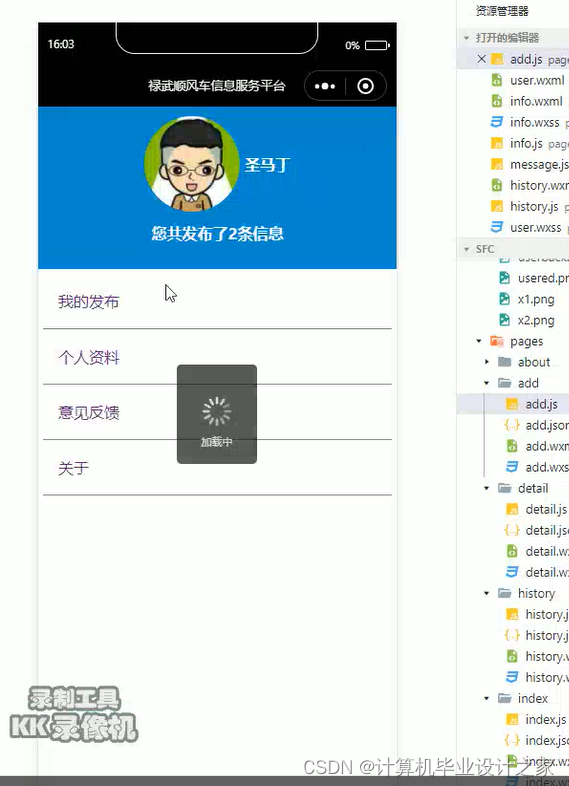Image resolution: width=569 pixels, height=786 pixels.
Task: Open 个人资料 menu entry
Action: [x=217, y=357]
